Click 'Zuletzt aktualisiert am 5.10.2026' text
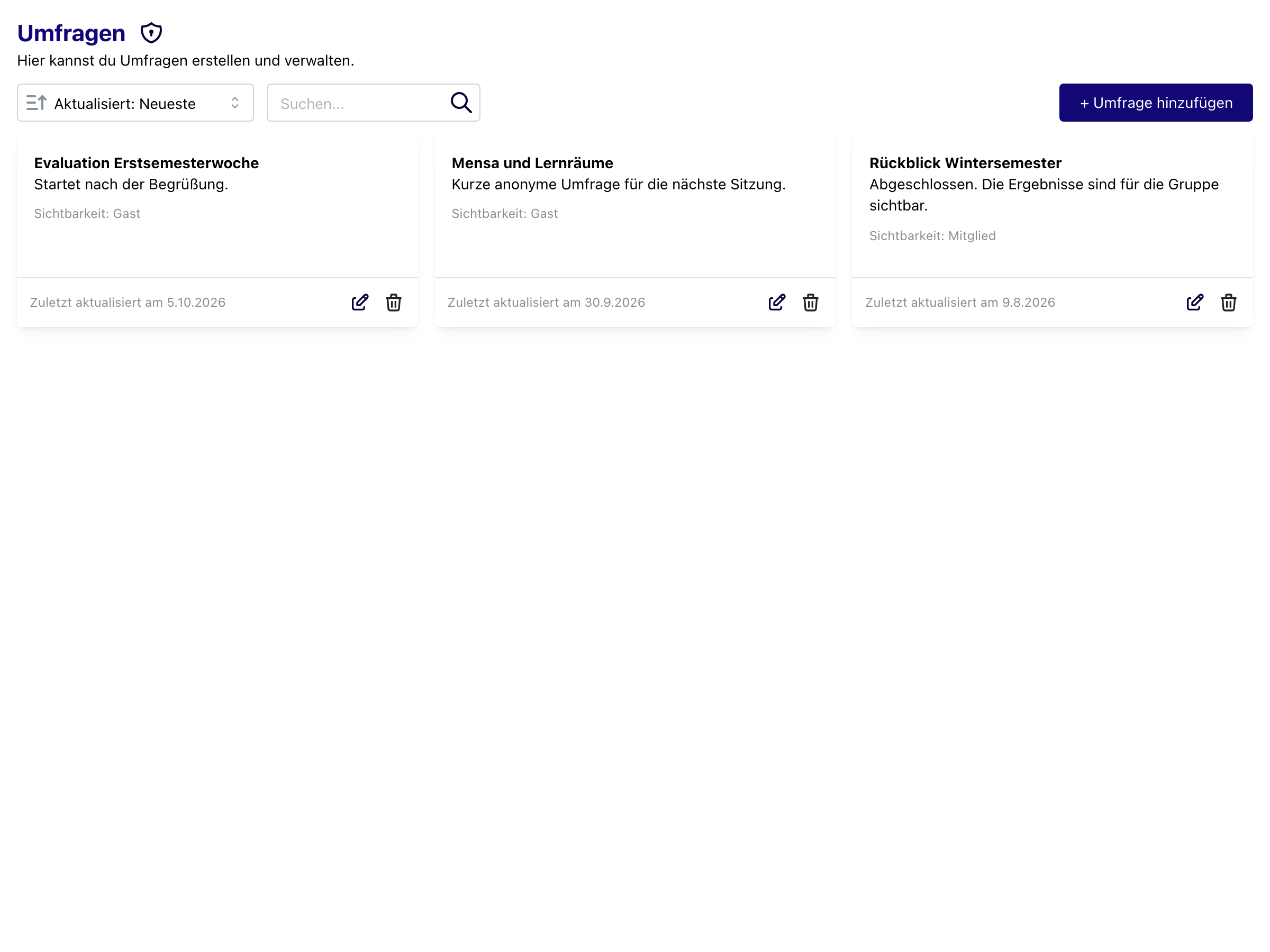Image resolution: width=1270 pixels, height=952 pixels. point(128,303)
